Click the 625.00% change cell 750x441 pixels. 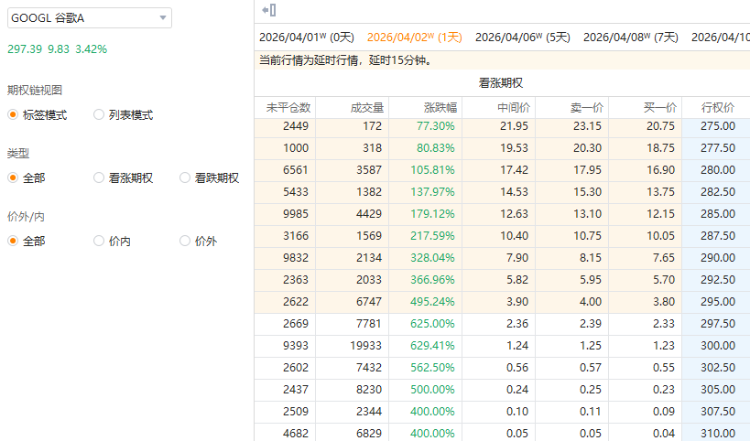click(432, 323)
